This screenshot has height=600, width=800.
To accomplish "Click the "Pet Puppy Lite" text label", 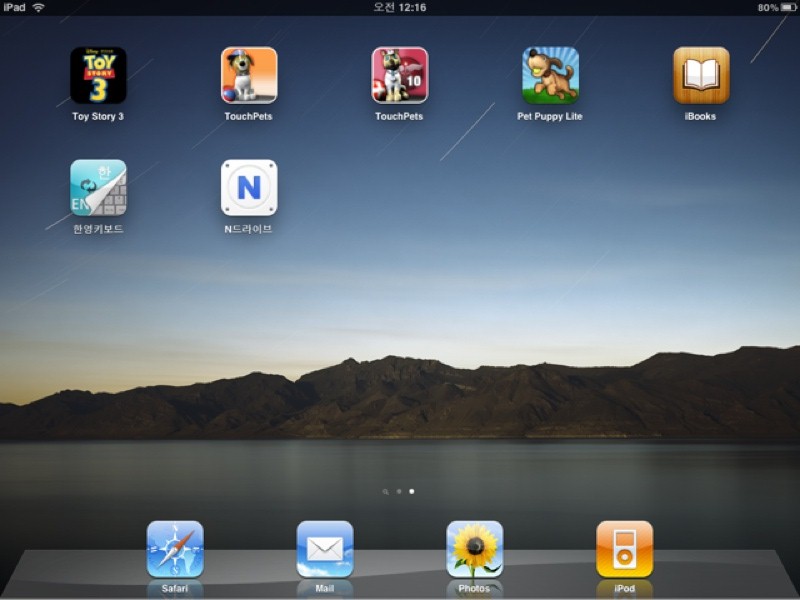I will (550, 117).
